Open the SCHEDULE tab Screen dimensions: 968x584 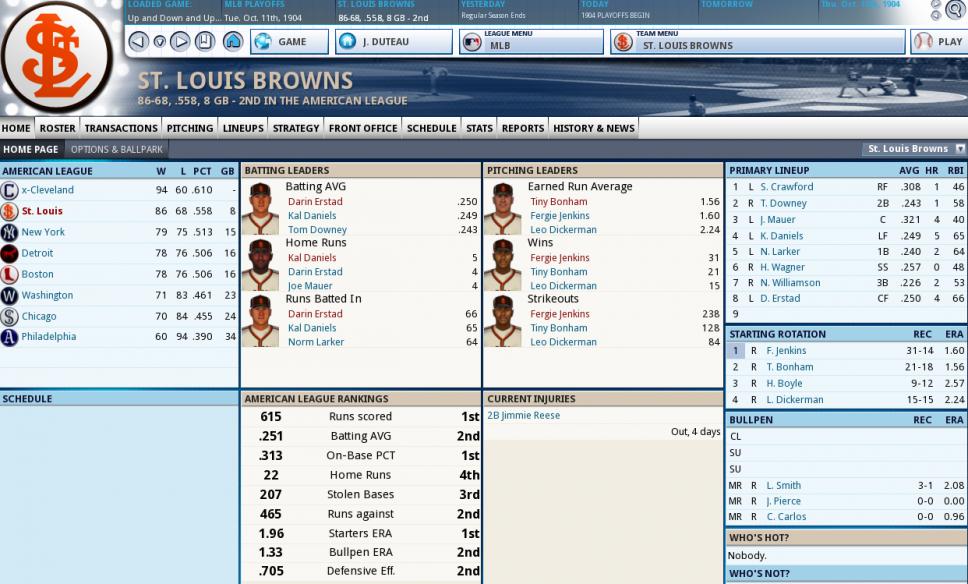[x=432, y=128]
